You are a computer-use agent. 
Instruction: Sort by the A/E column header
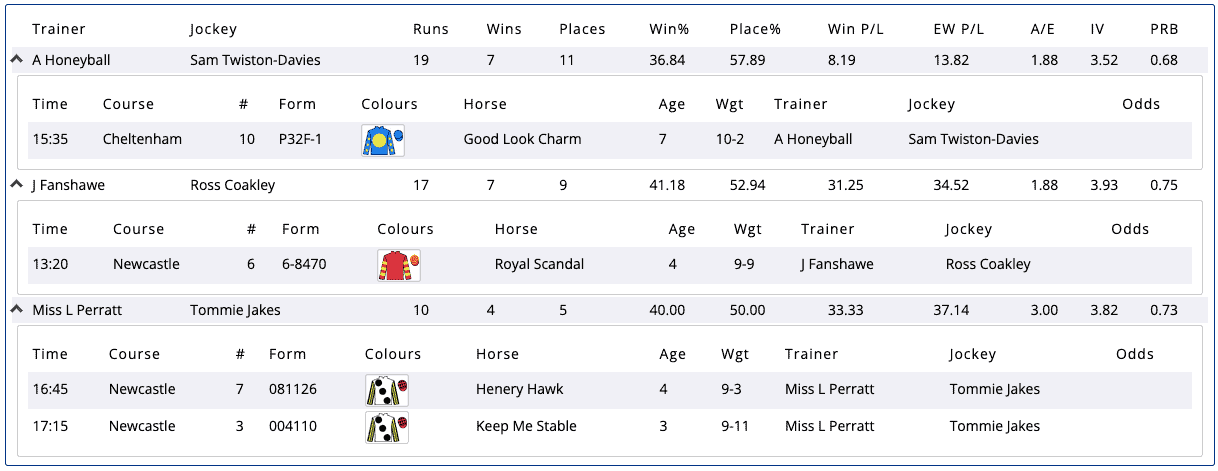pyautogui.click(x=1042, y=29)
